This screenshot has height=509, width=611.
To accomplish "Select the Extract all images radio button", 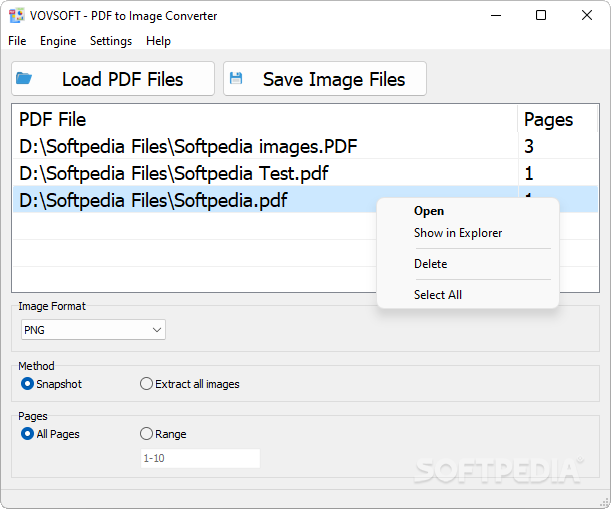I will pos(190,384).
